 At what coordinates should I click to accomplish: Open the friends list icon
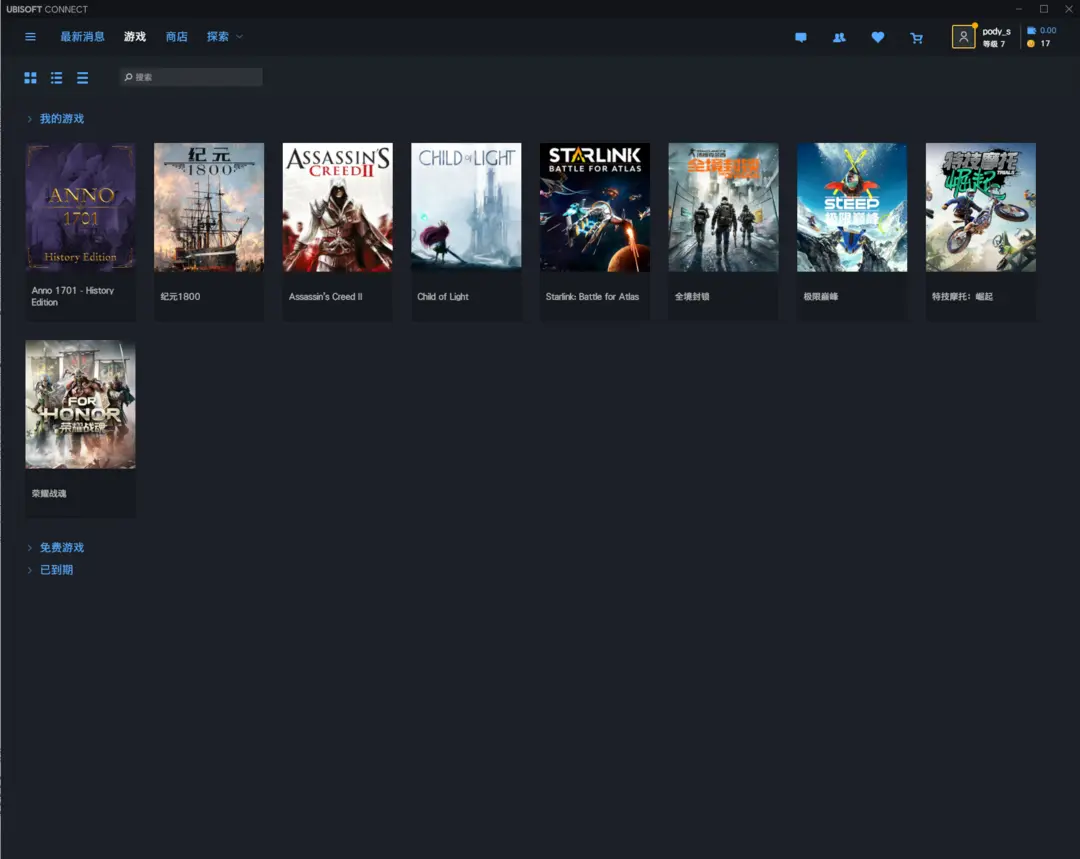click(x=839, y=38)
